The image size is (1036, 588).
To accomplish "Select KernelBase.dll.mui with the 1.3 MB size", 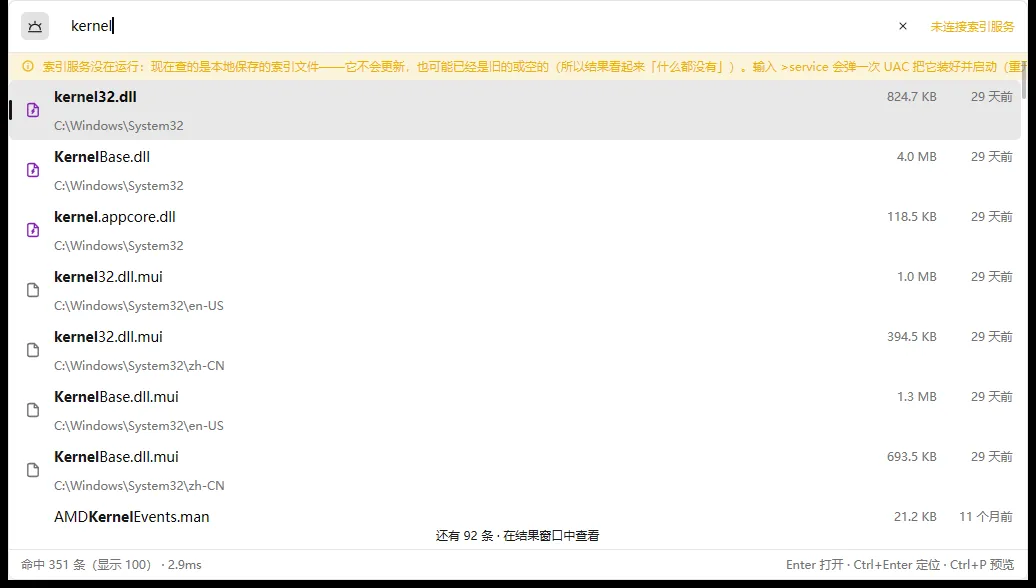I will 515,411.
